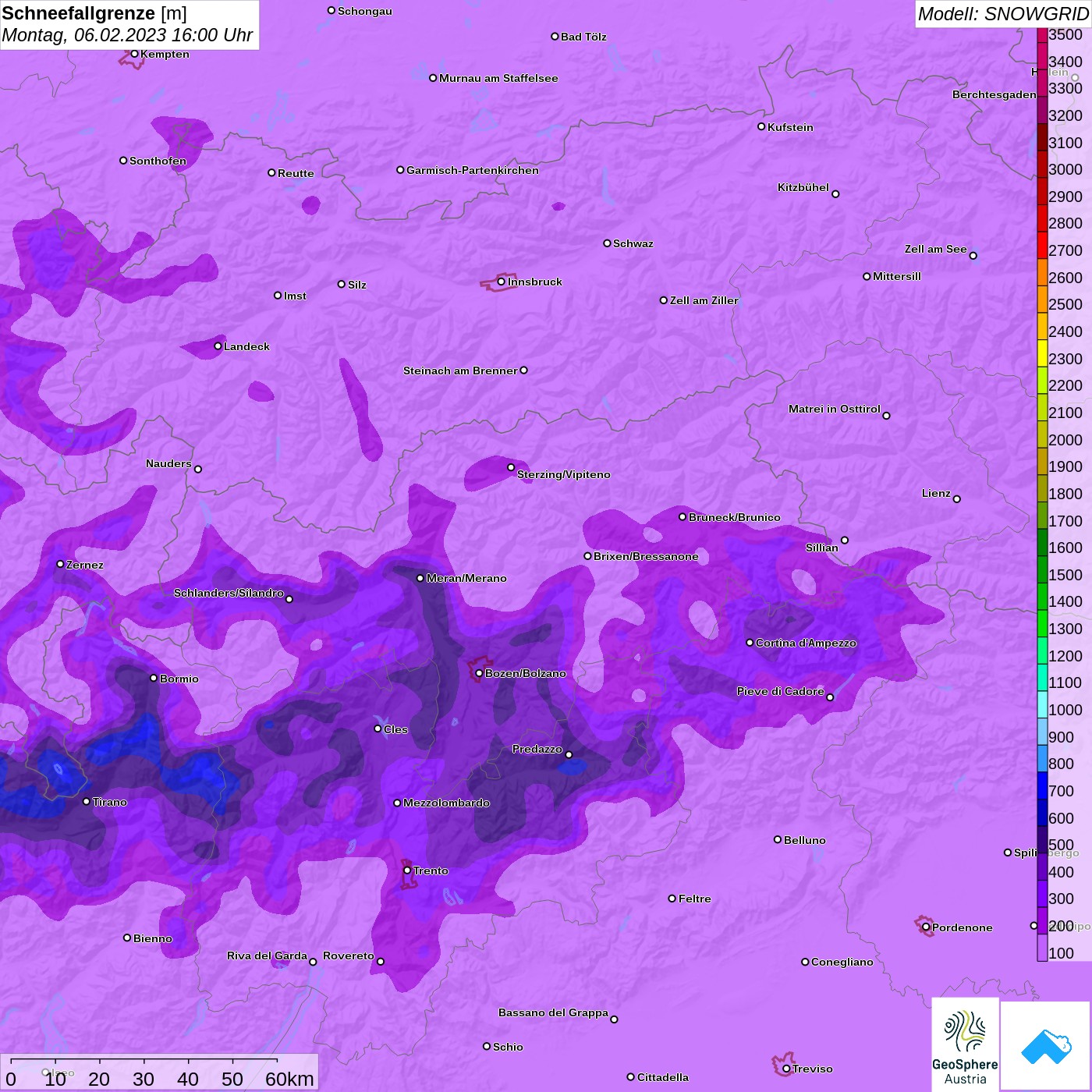Click the Schwaz location dot

click(607, 243)
